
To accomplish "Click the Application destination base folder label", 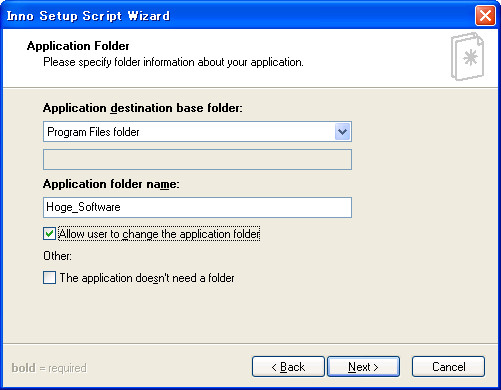I will [143, 108].
